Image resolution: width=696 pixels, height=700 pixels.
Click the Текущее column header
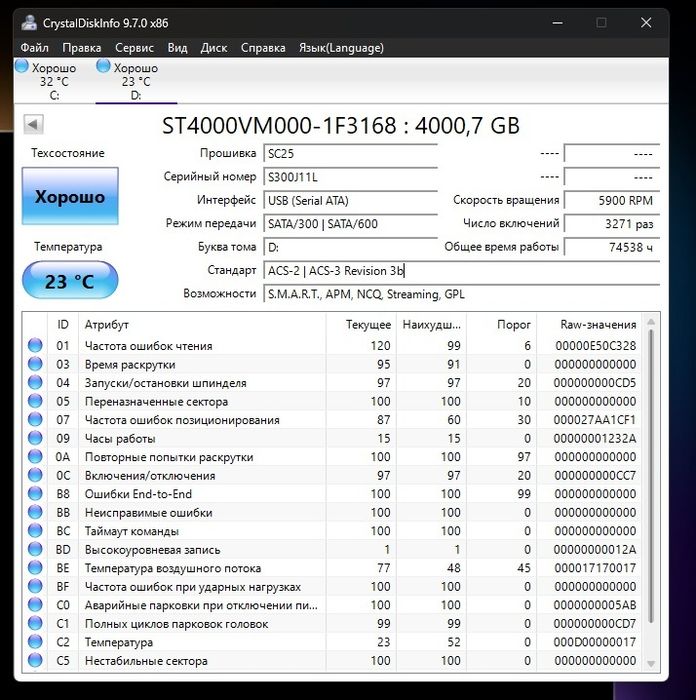361,325
